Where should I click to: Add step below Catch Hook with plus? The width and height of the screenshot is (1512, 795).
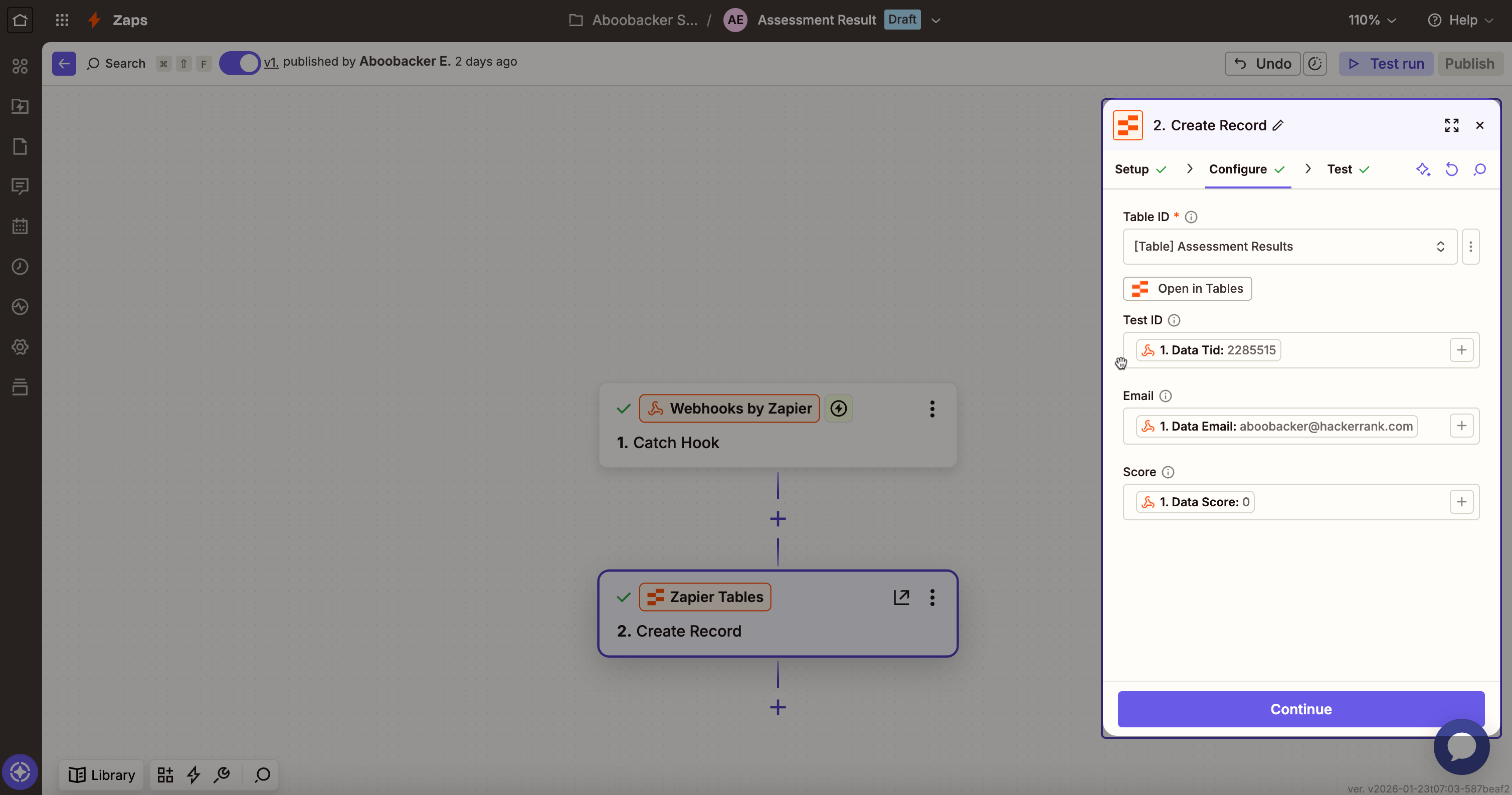point(778,519)
